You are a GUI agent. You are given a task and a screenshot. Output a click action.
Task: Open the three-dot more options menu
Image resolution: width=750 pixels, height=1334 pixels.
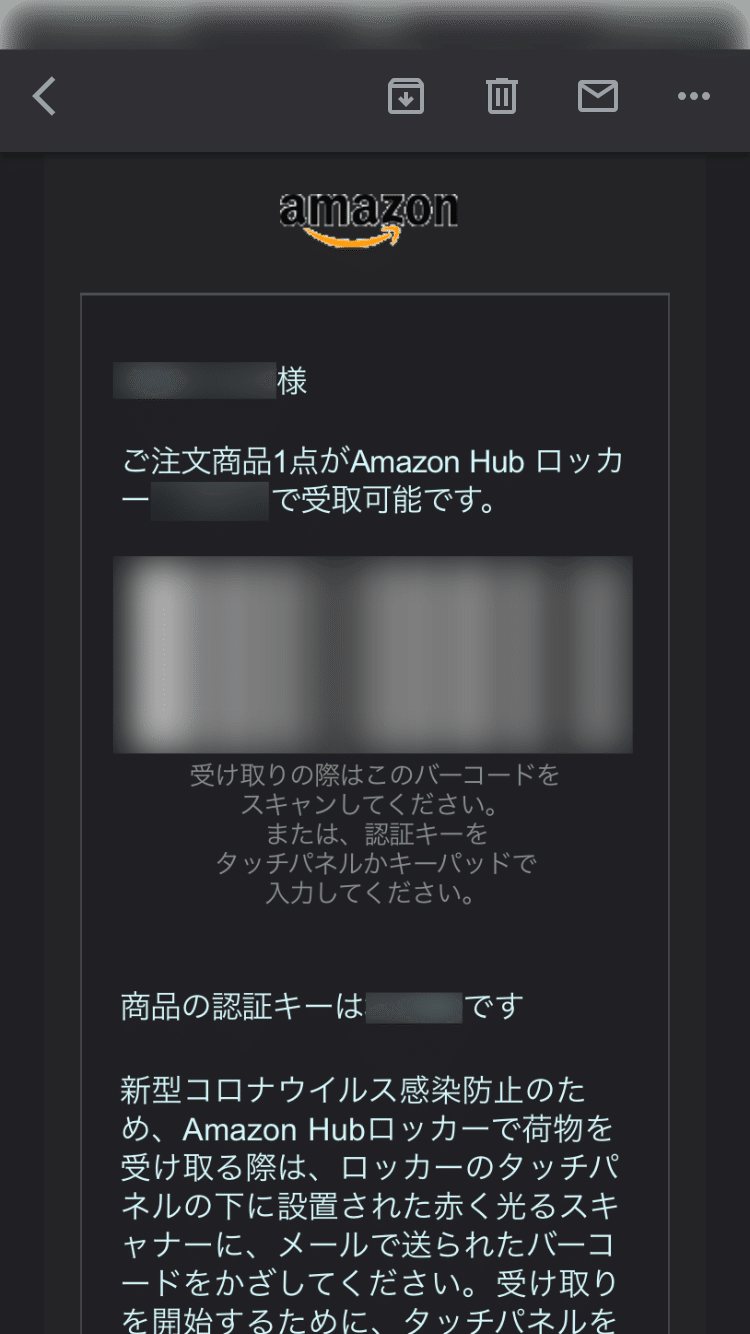point(693,97)
